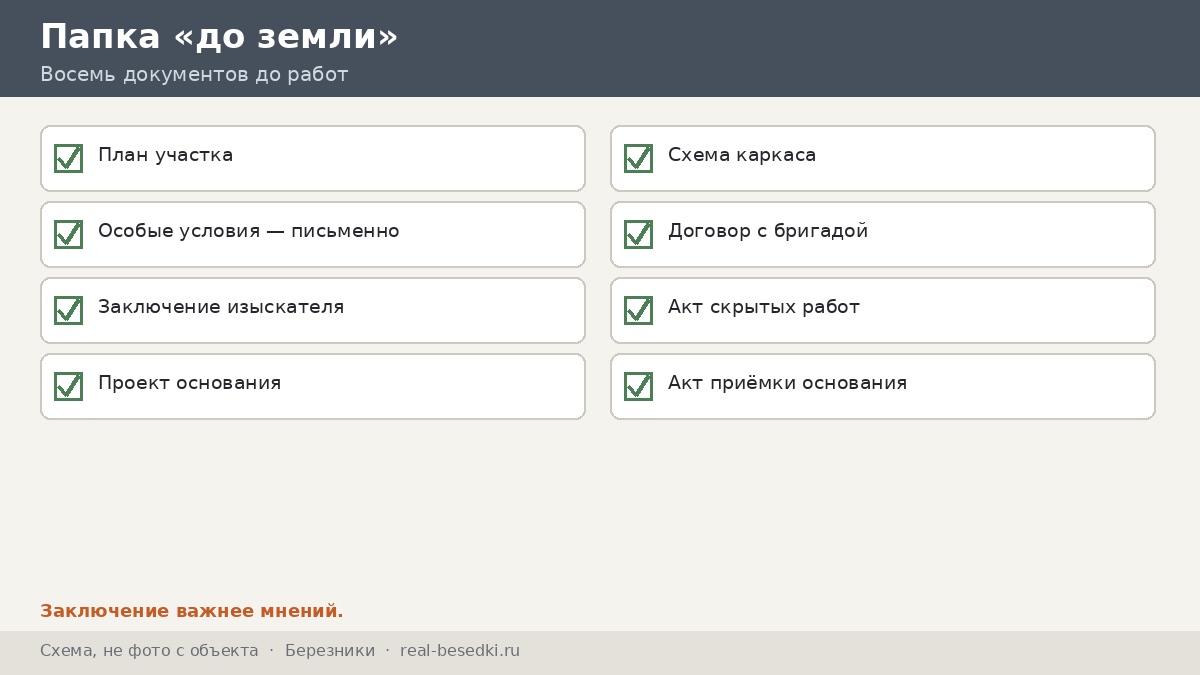Open the real-besedki.ru link in footer

[x=460, y=651]
